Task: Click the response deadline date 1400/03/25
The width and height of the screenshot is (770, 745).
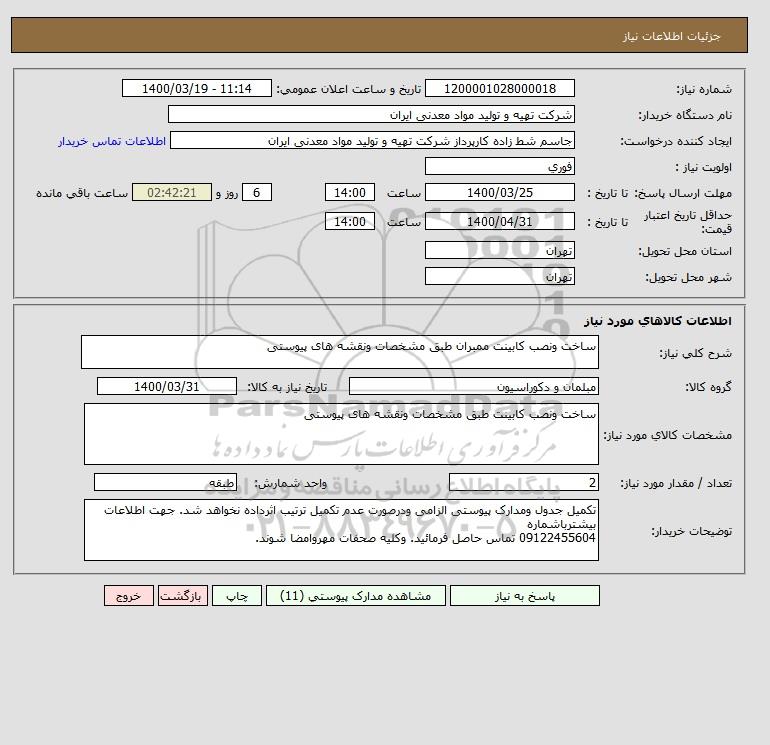Action: (x=499, y=193)
